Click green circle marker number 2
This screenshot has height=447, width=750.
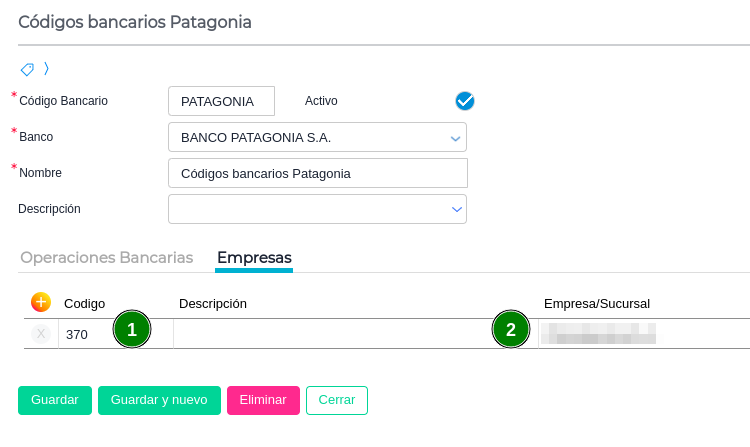coord(511,329)
